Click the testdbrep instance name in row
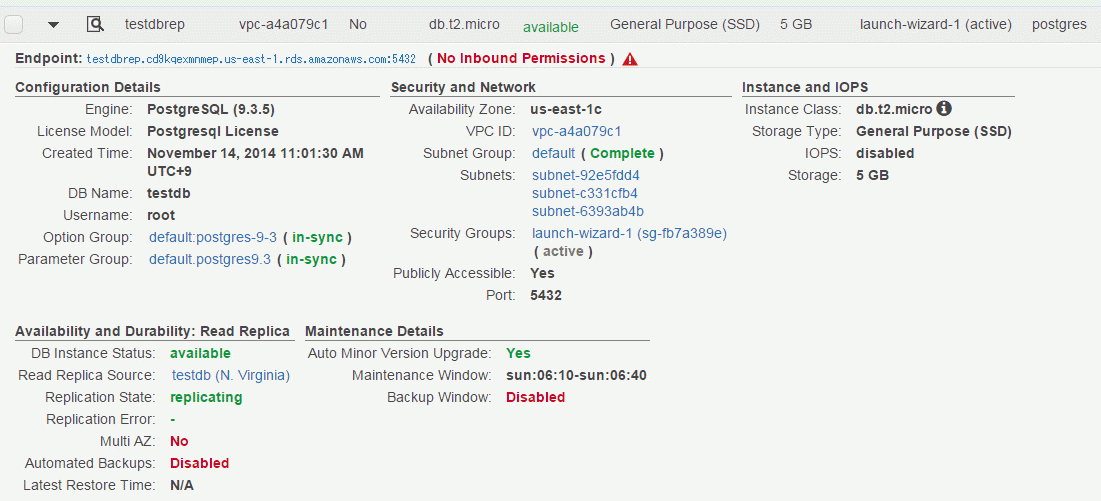 point(155,25)
